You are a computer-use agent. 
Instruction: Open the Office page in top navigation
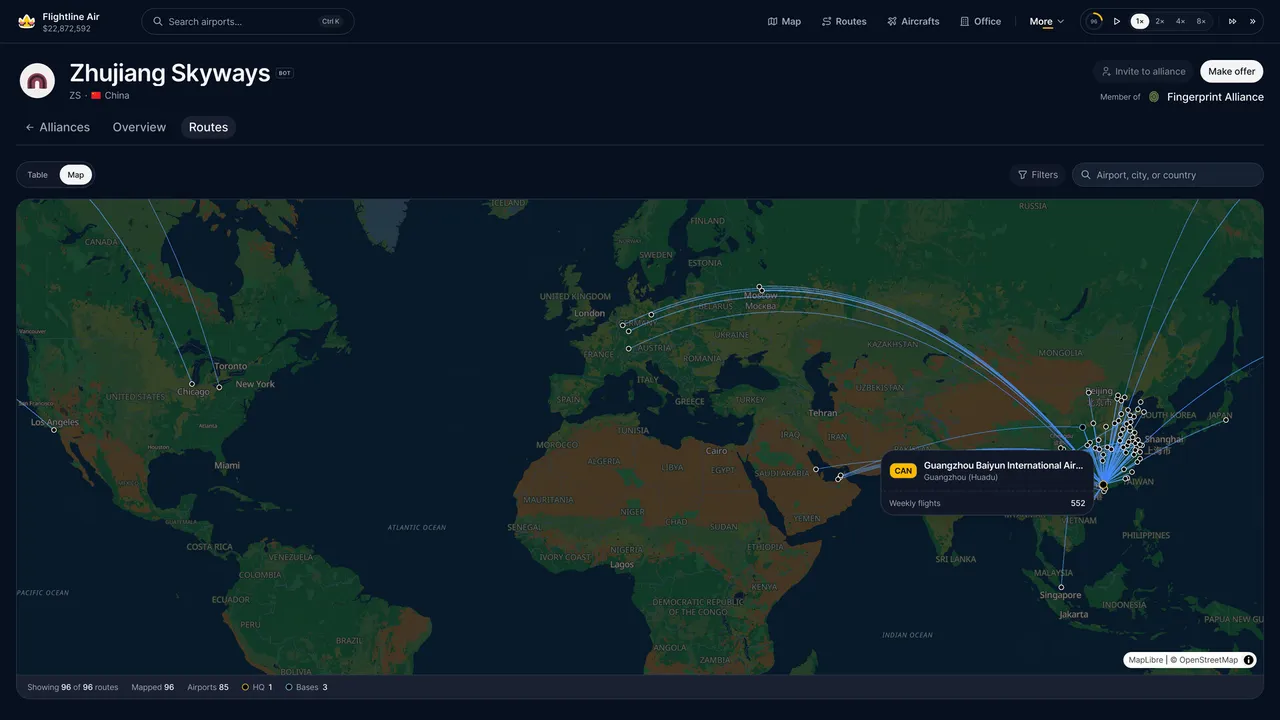(x=980, y=21)
